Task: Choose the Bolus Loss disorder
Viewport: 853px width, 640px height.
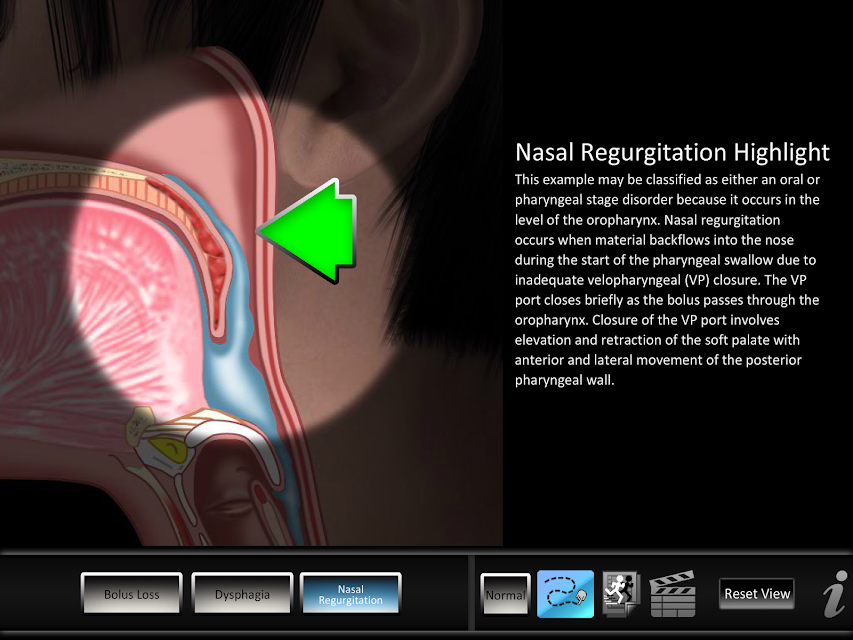Action: tap(132, 594)
